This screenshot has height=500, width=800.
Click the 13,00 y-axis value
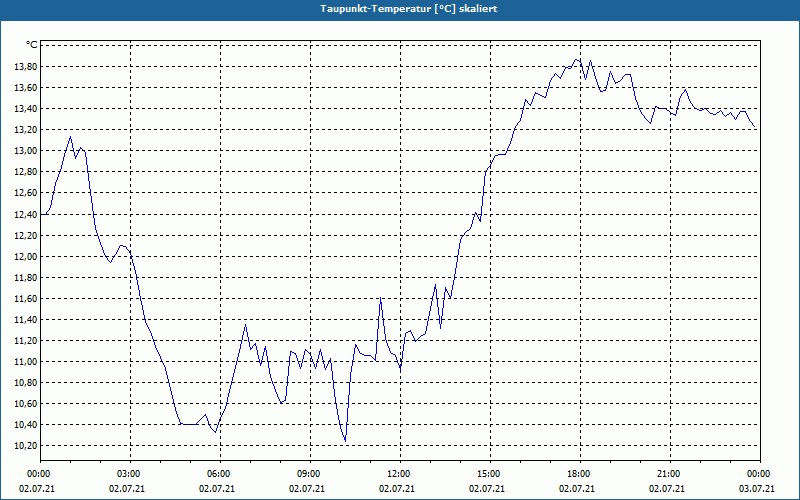[25, 151]
